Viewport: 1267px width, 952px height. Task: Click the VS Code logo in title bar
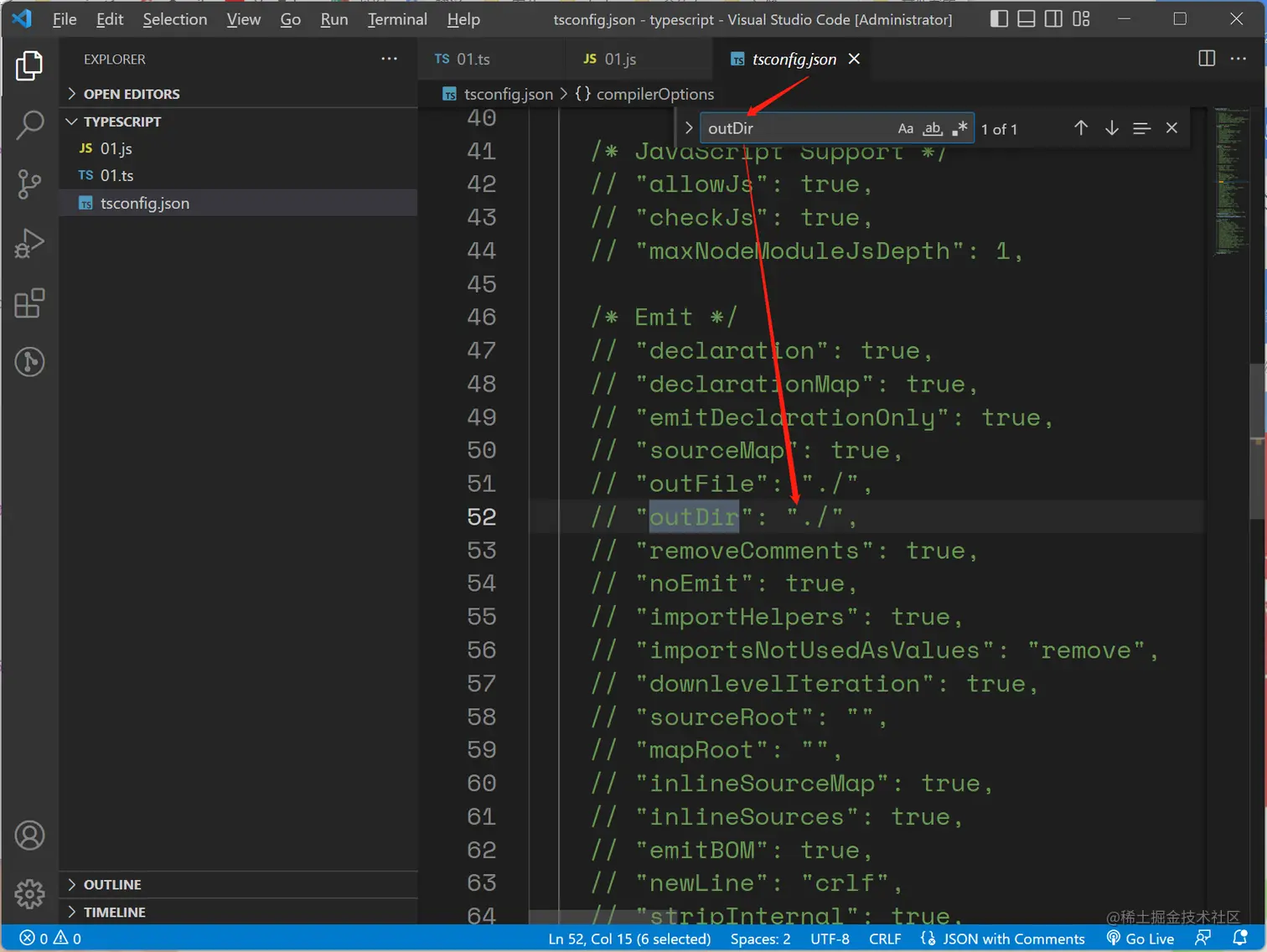point(22,18)
